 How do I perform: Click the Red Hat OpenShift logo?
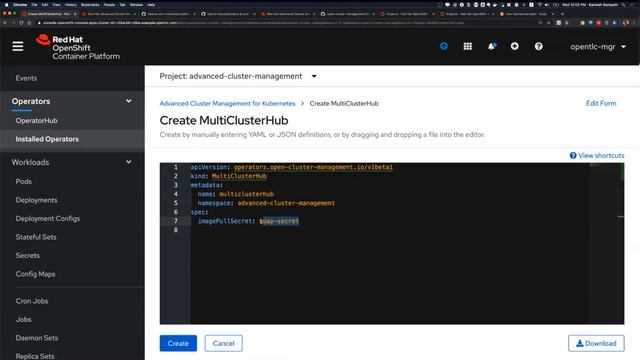[78, 47]
